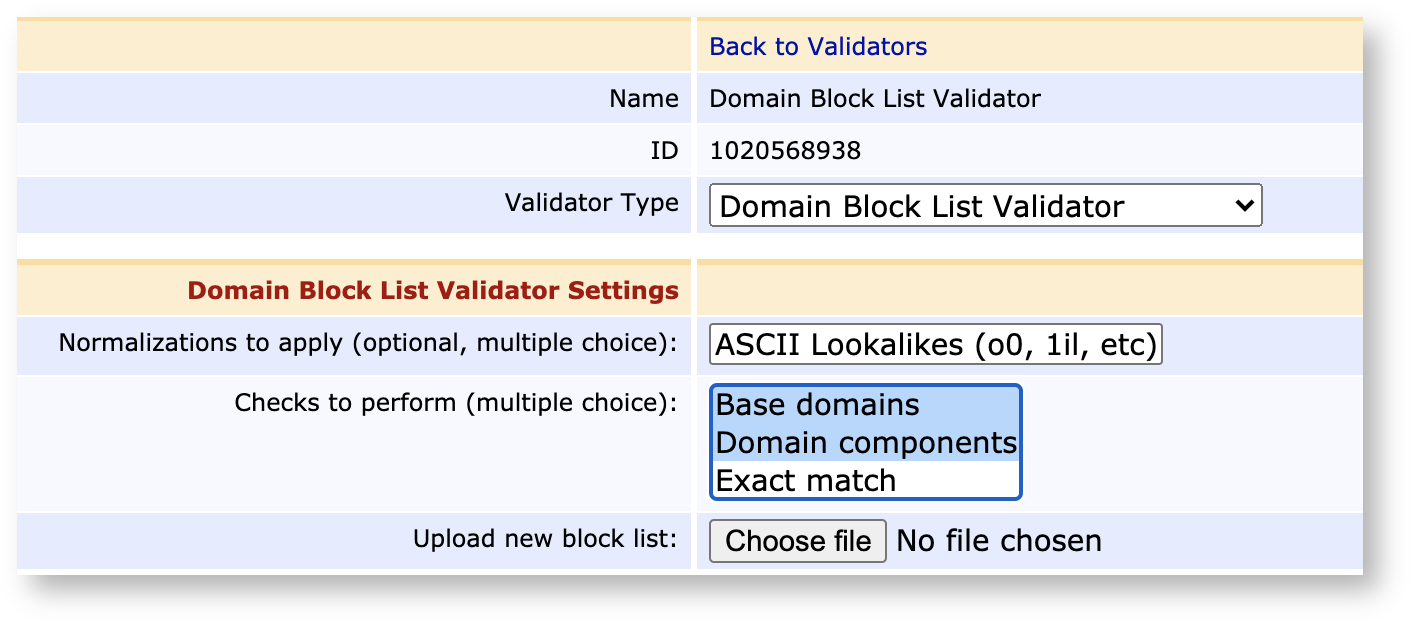Click the validator Name field row

point(642,98)
